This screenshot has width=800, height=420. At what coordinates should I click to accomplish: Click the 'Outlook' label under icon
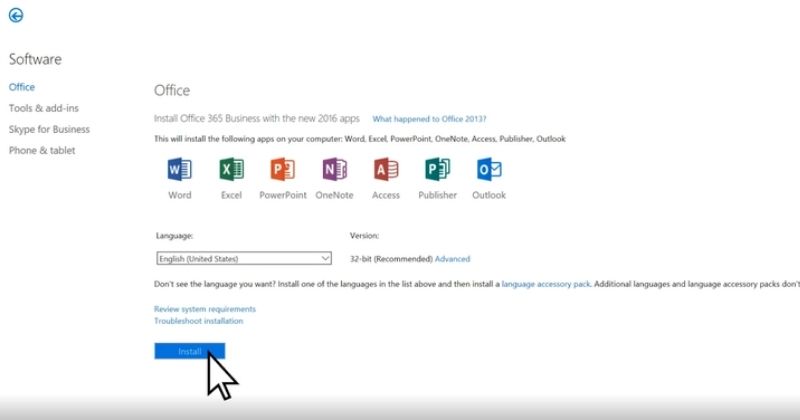point(489,195)
